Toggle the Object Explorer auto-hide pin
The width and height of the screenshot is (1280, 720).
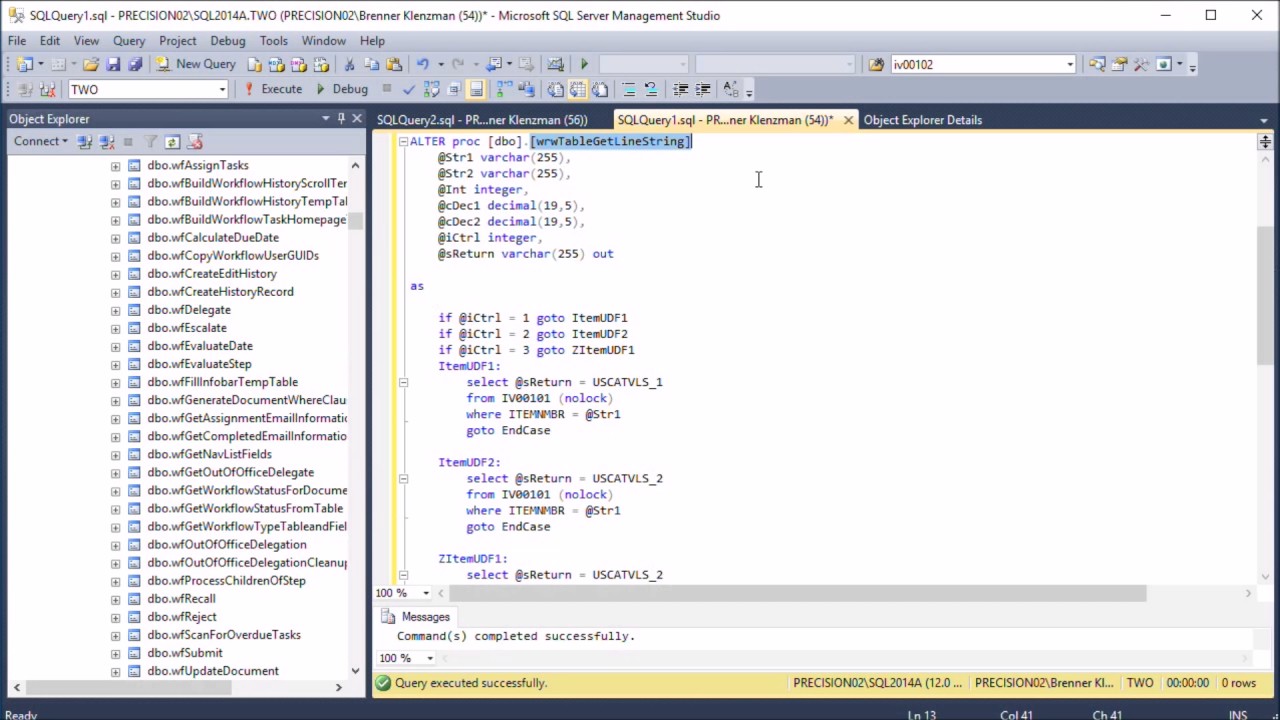pos(341,119)
